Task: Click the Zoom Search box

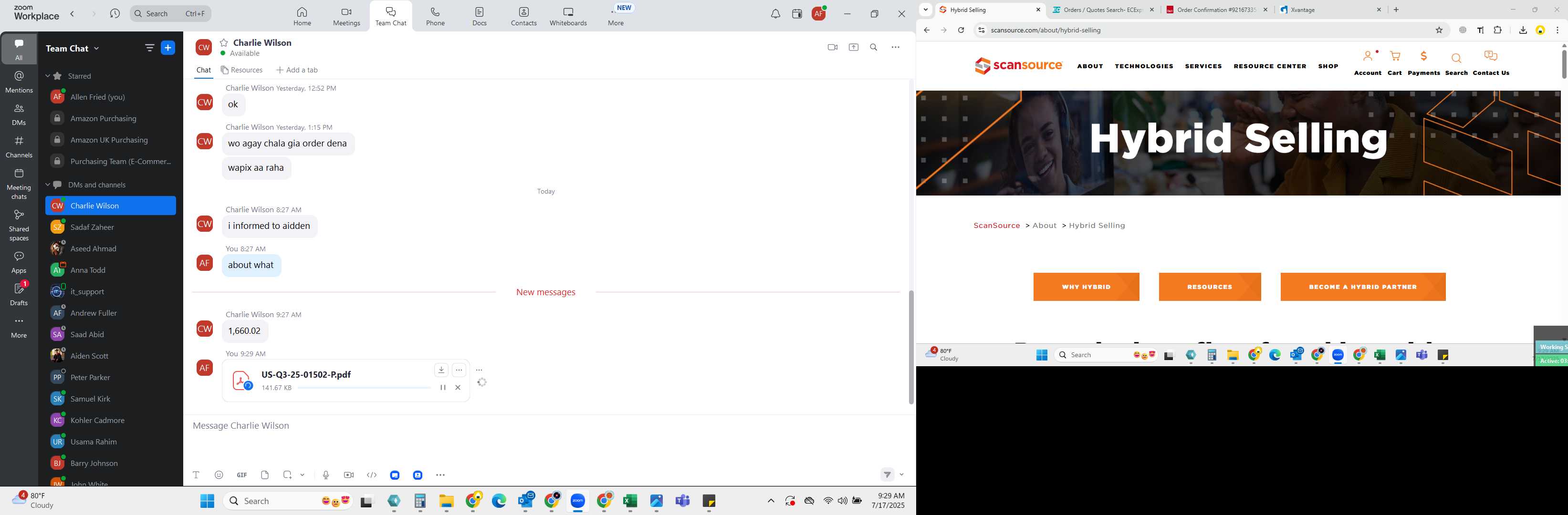Action: pos(170,13)
